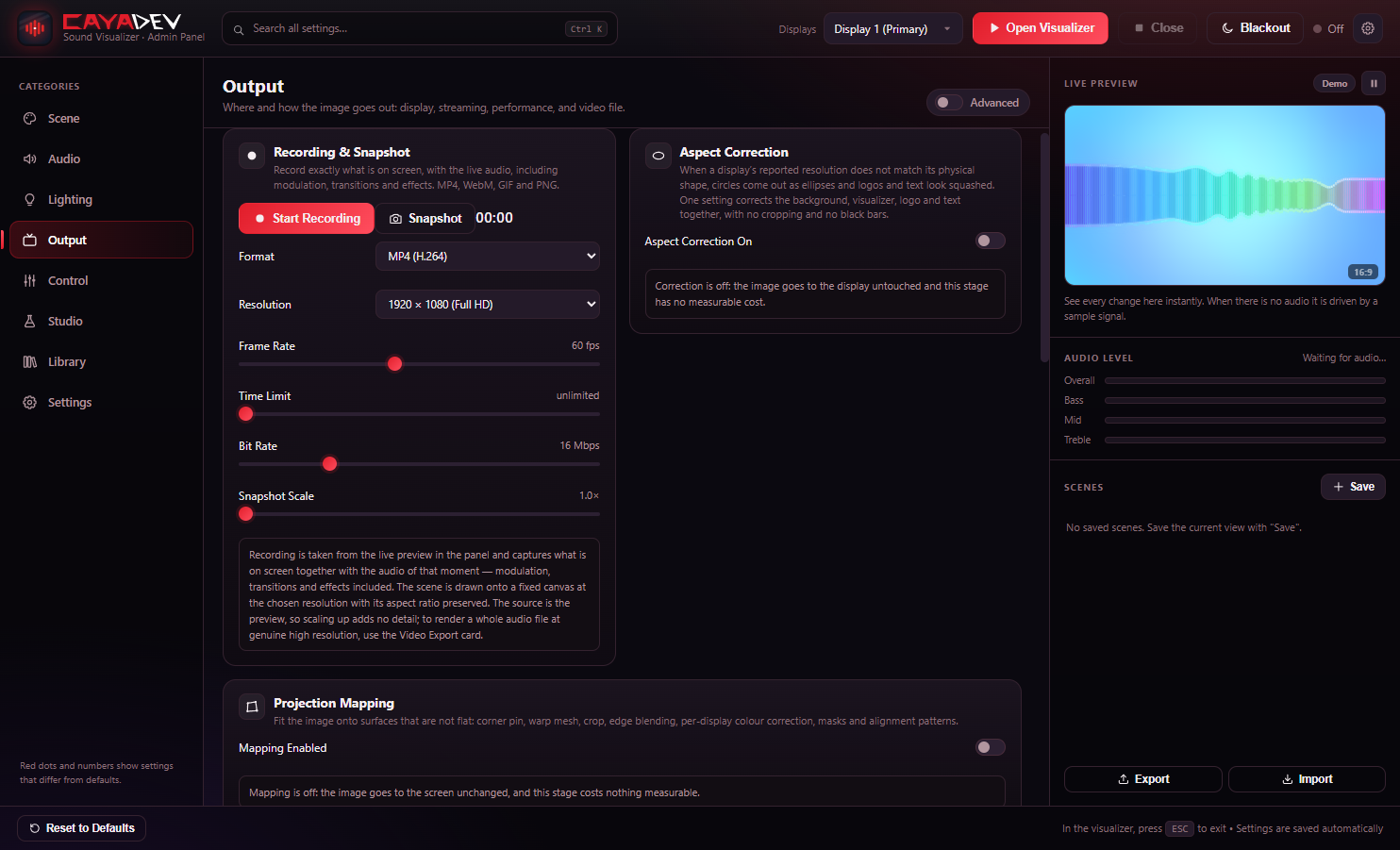
Task: Take a Snapshot
Action: tap(425, 218)
